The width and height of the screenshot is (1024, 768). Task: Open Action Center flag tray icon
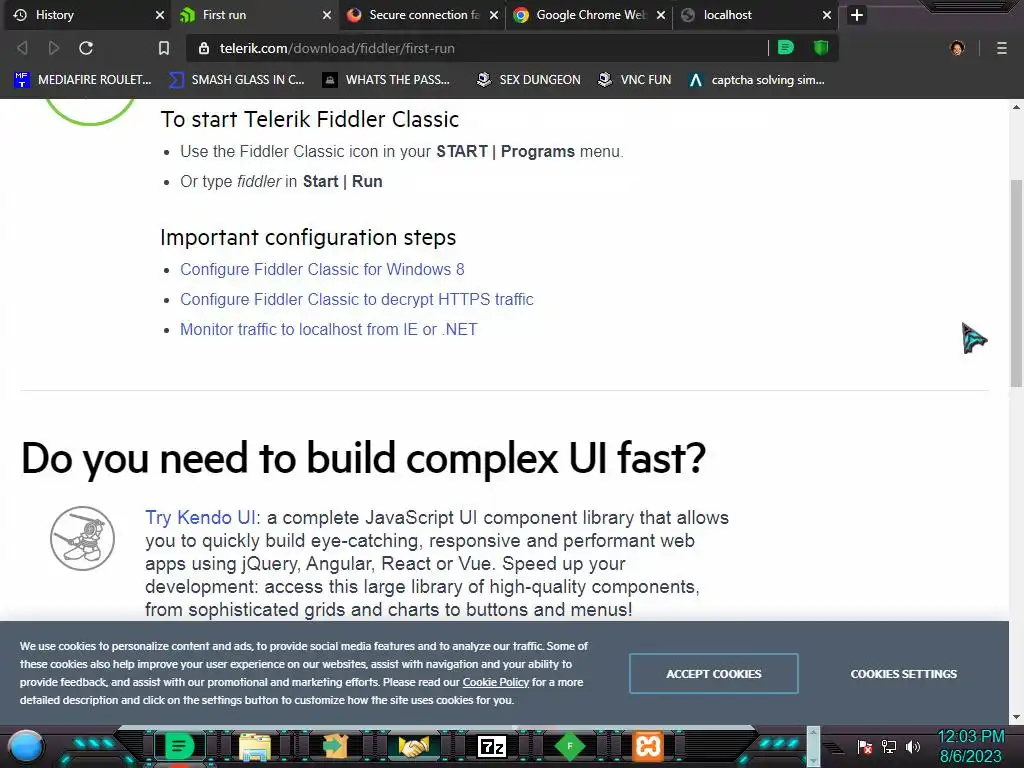(865, 746)
